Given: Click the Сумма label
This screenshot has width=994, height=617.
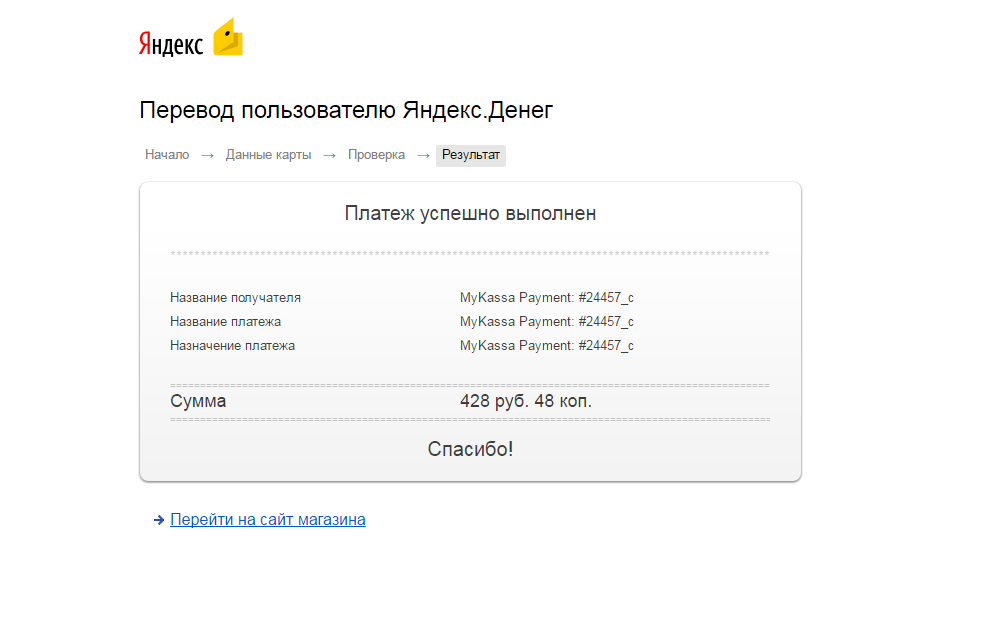Looking at the screenshot, I should [x=198, y=401].
